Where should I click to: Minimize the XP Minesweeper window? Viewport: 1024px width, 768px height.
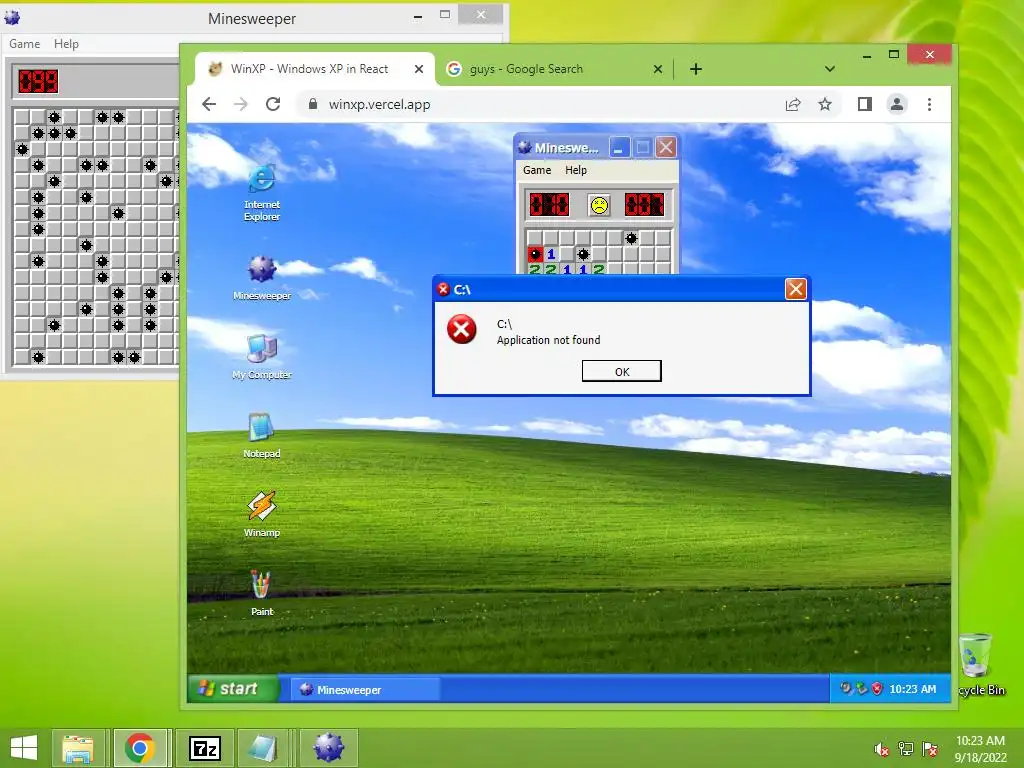(x=619, y=148)
